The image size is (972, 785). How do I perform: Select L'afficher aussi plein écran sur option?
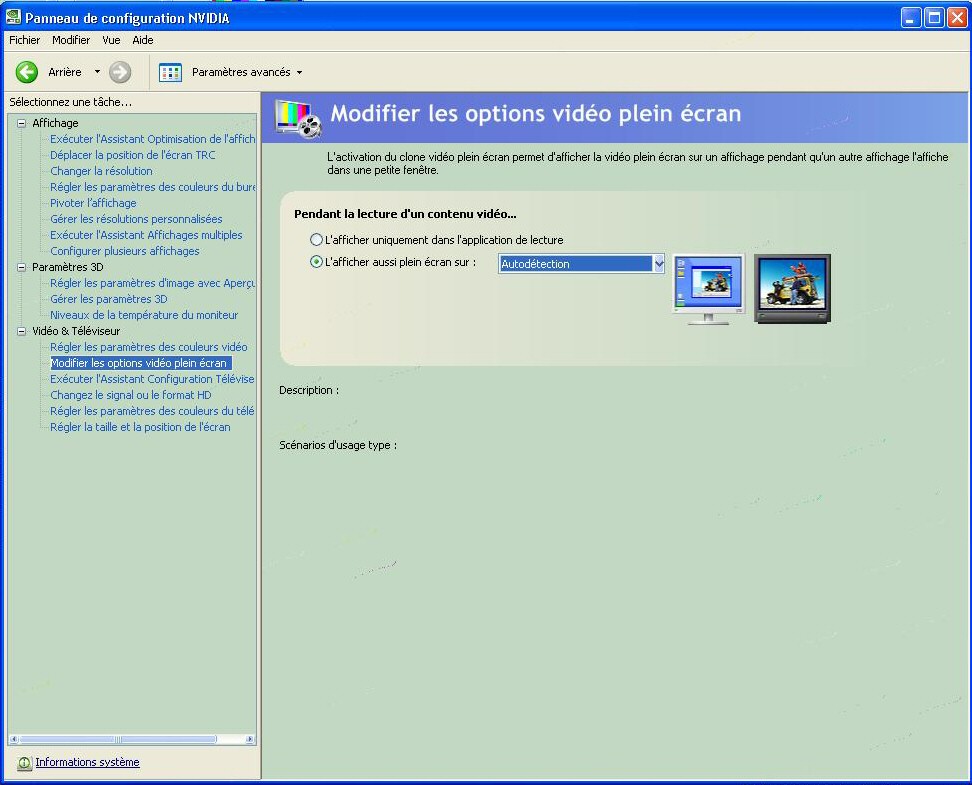(x=316, y=262)
